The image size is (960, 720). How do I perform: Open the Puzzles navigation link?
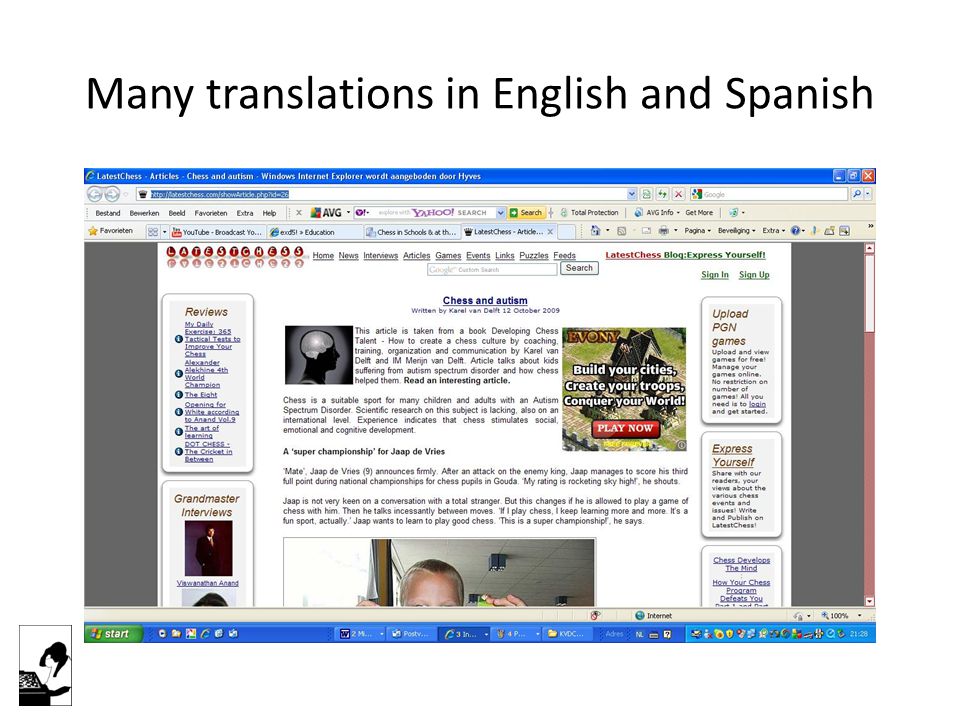point(534,255)
